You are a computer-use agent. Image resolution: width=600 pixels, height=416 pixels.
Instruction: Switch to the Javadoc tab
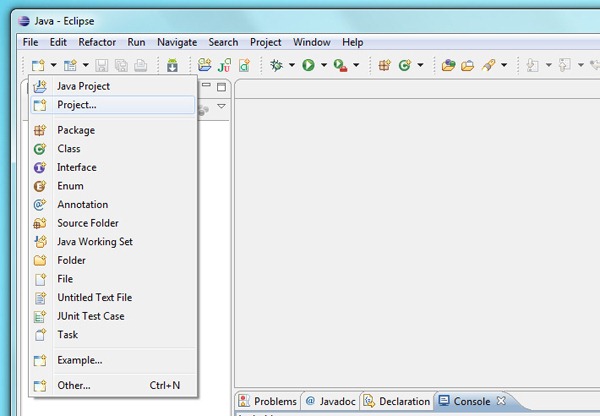(x=331, y=401)
